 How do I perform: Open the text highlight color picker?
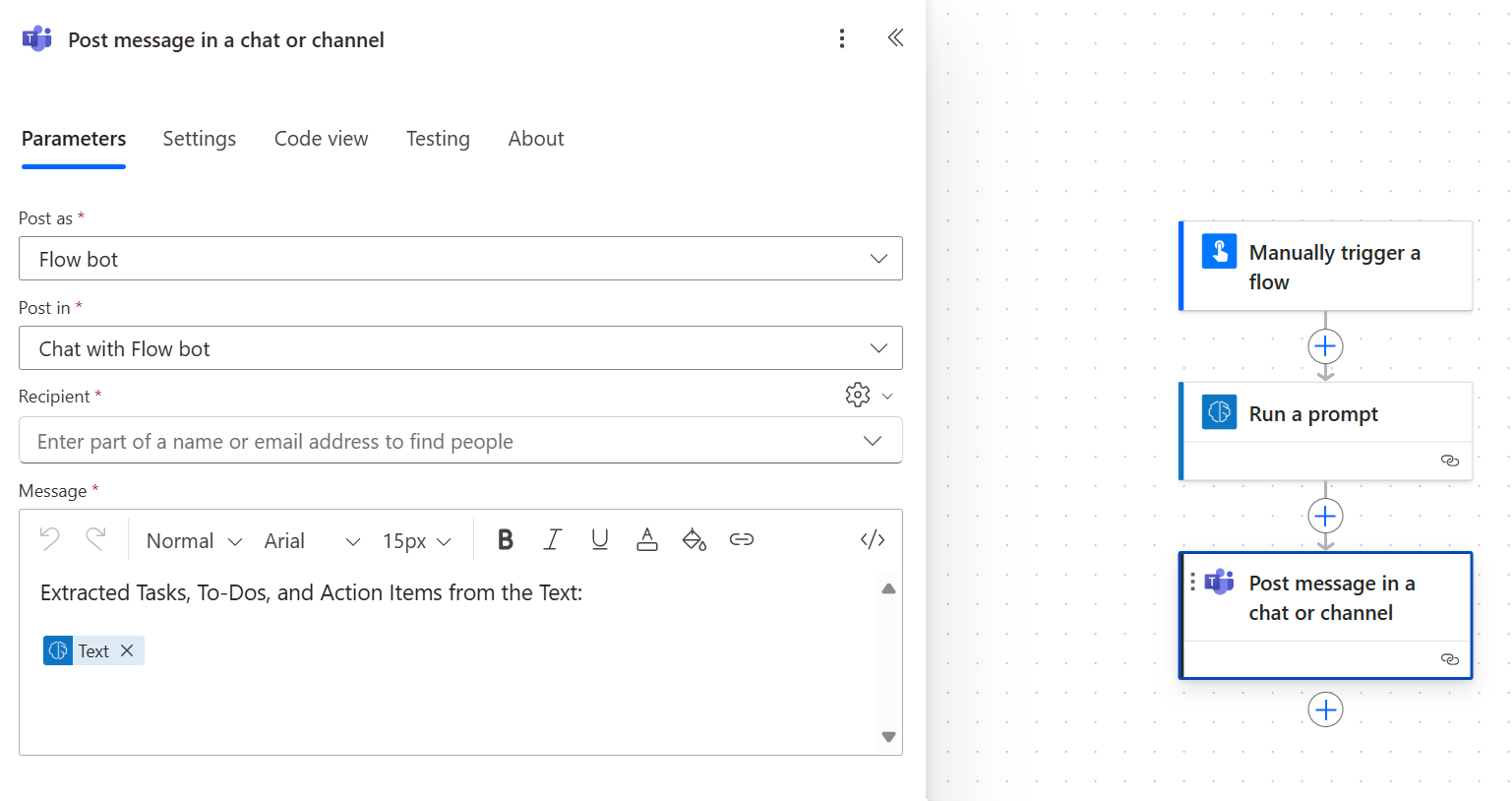[694, 539]
